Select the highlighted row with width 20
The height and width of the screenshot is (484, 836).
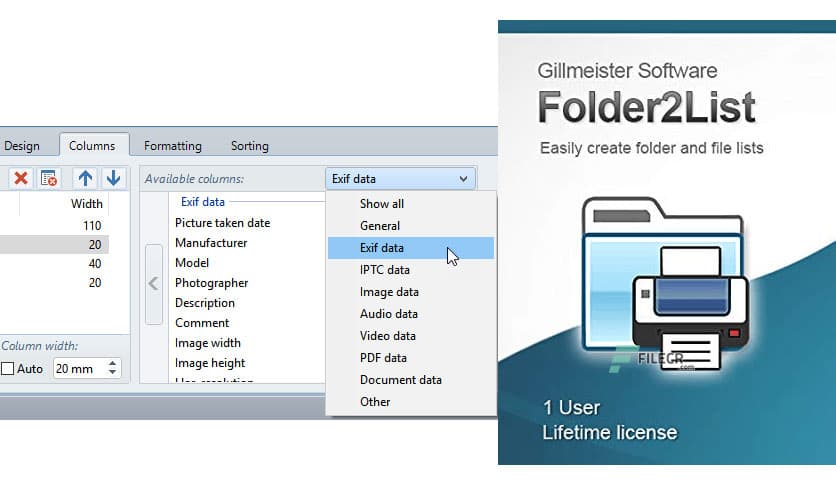click(54, 245)
